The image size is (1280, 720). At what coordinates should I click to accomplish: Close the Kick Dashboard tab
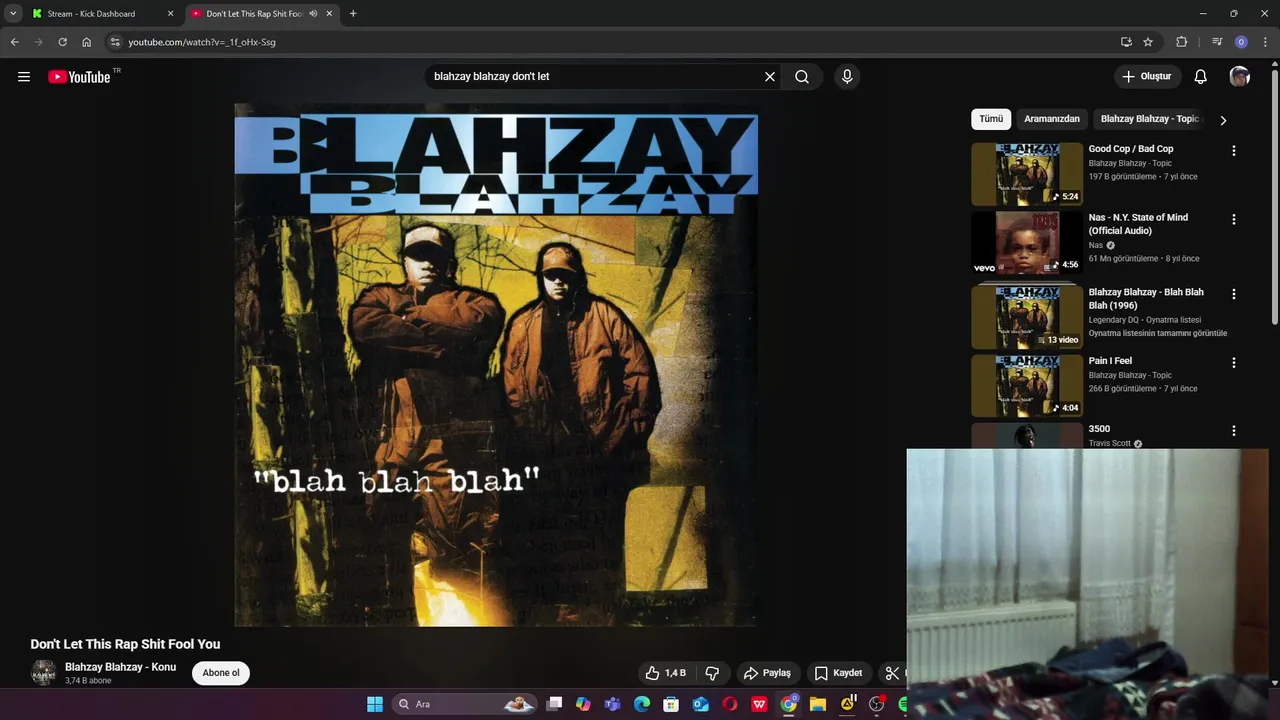tap(170, 14)
